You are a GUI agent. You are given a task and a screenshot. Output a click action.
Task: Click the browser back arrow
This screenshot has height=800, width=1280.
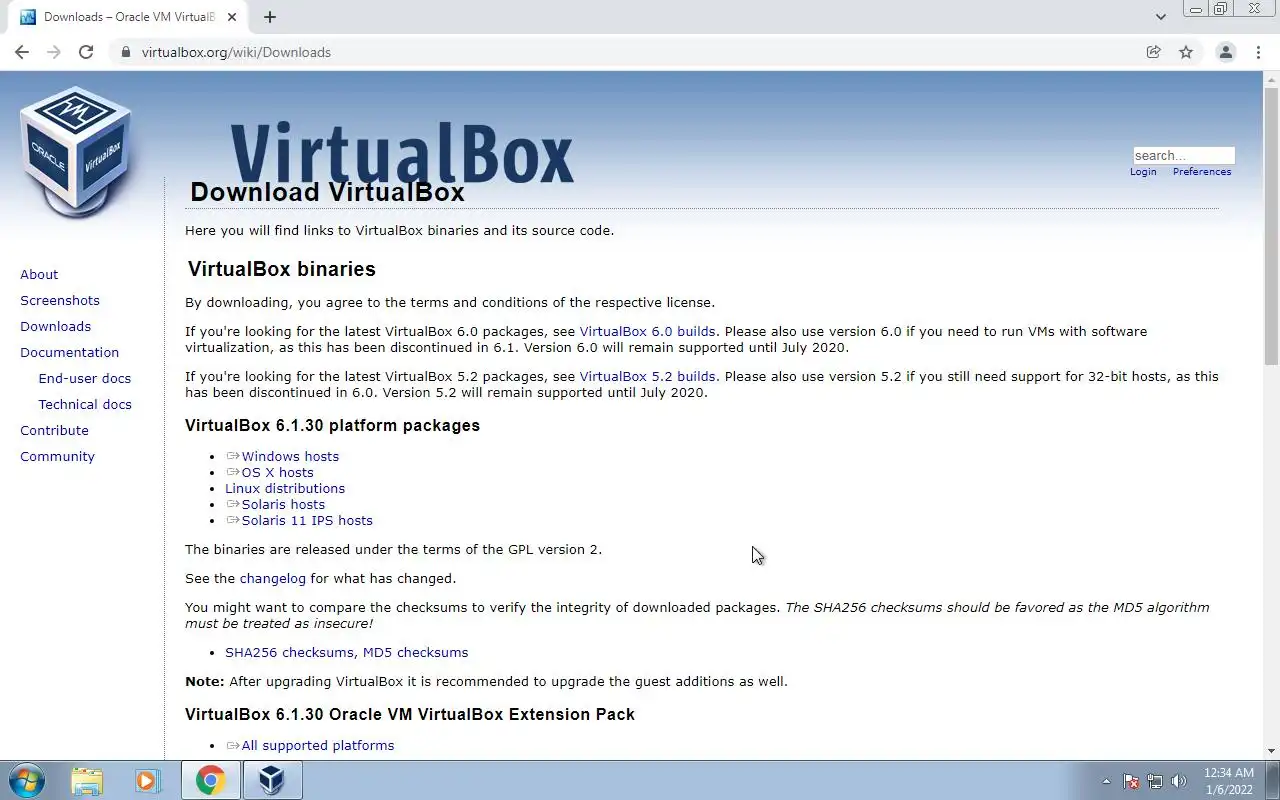pyautogui.click(x=22, y=52)
